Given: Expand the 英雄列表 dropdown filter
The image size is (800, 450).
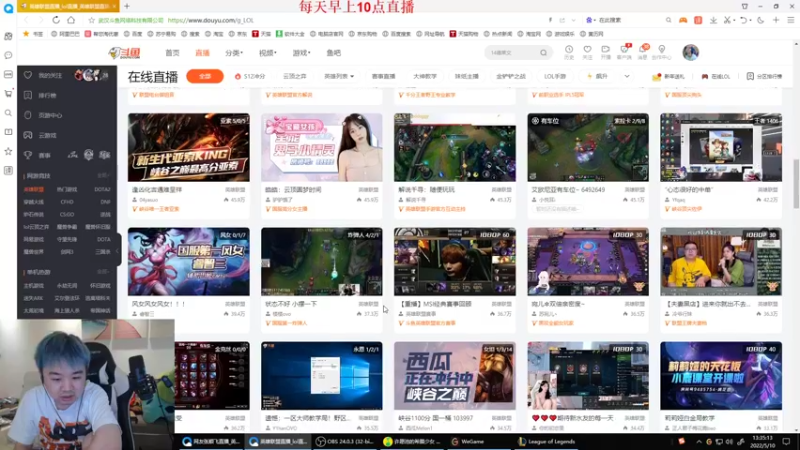Looking at the screenshot, I should point(339,76).
